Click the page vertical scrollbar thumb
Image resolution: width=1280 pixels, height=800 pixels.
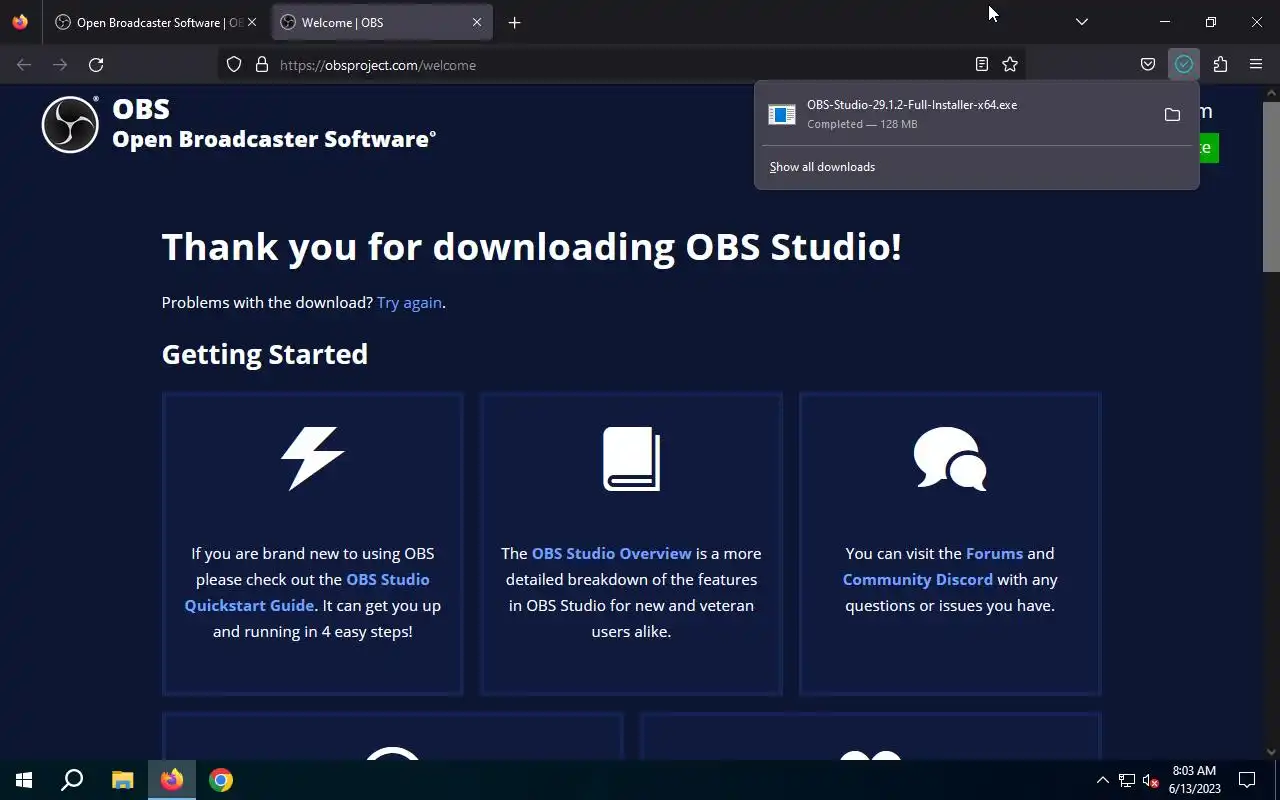click(x=1271, y=185)
